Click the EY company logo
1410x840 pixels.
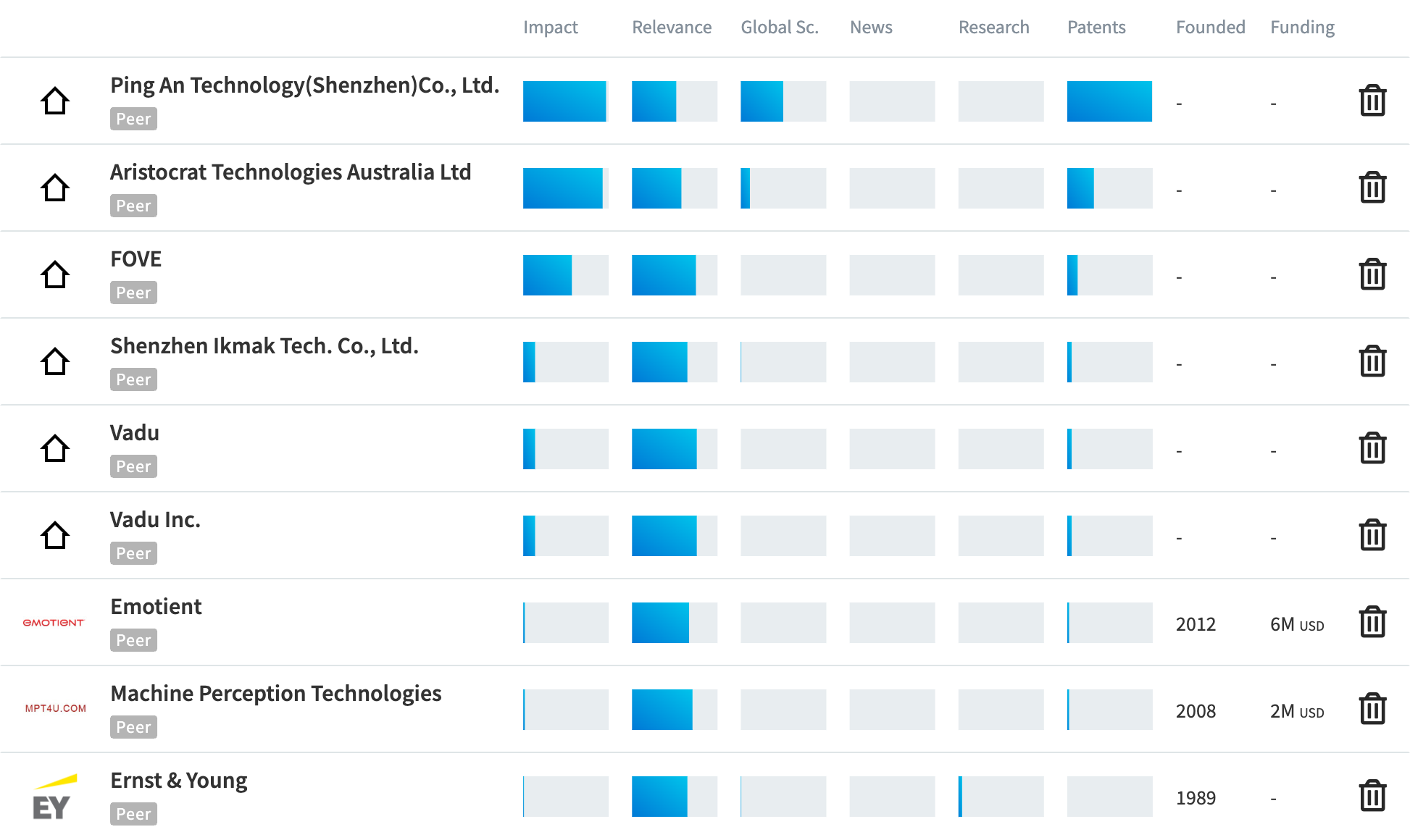[x=54, y=798]
